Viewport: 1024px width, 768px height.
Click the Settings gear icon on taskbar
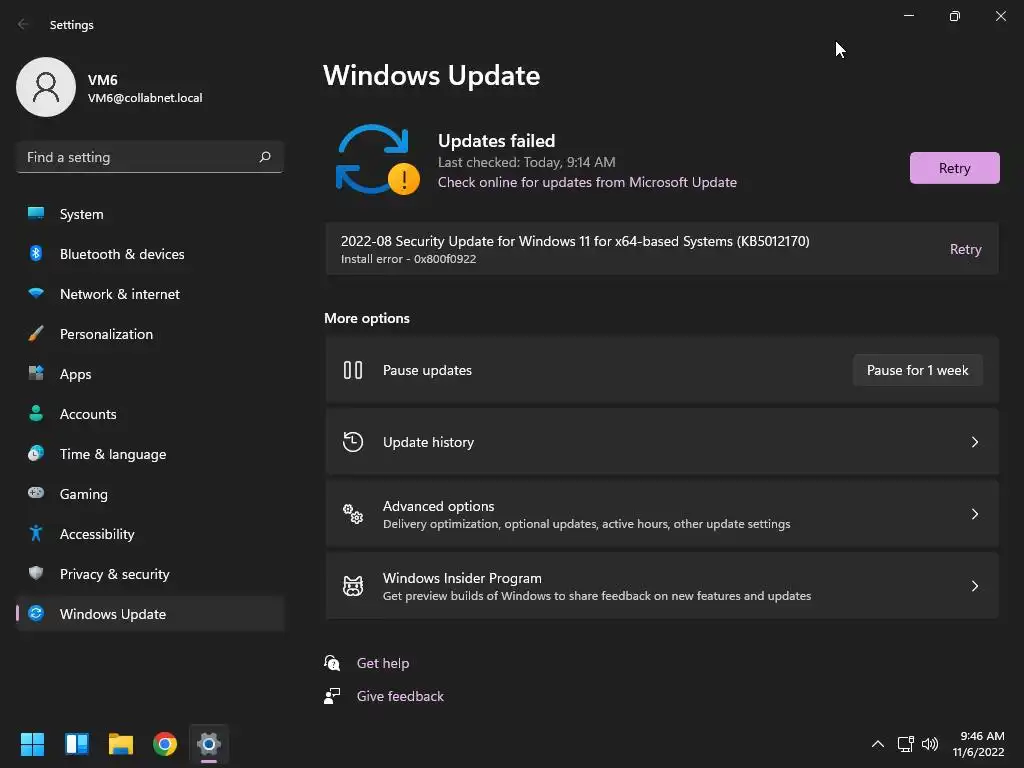coord(209,744)
